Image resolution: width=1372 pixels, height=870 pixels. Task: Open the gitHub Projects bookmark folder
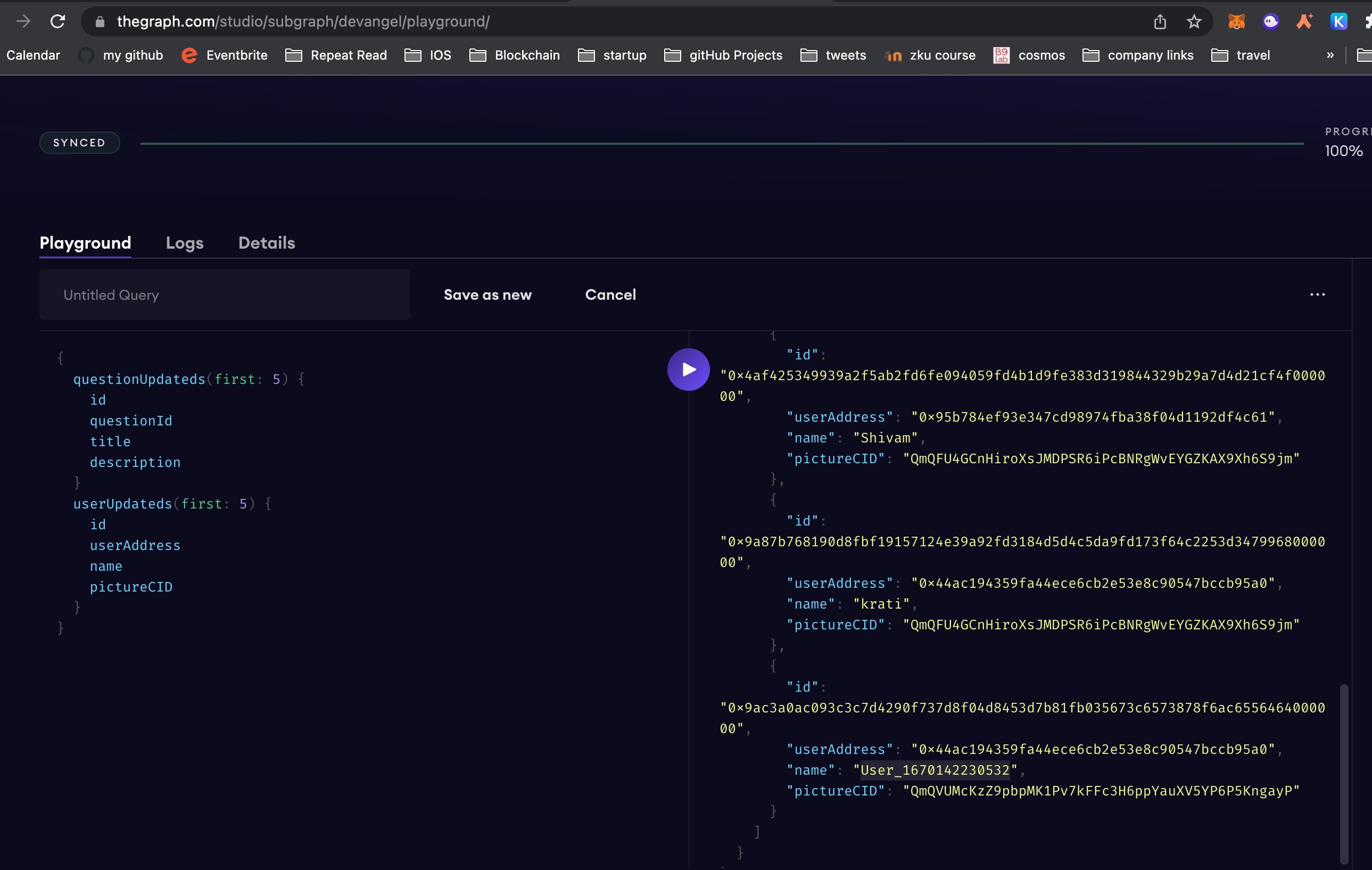[723, 55]
